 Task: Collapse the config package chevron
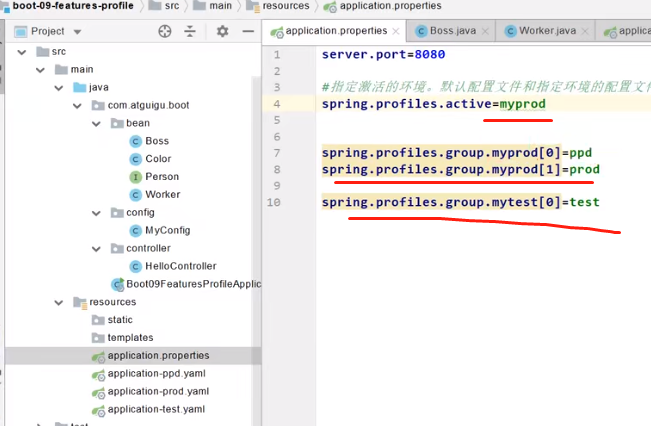96,213
